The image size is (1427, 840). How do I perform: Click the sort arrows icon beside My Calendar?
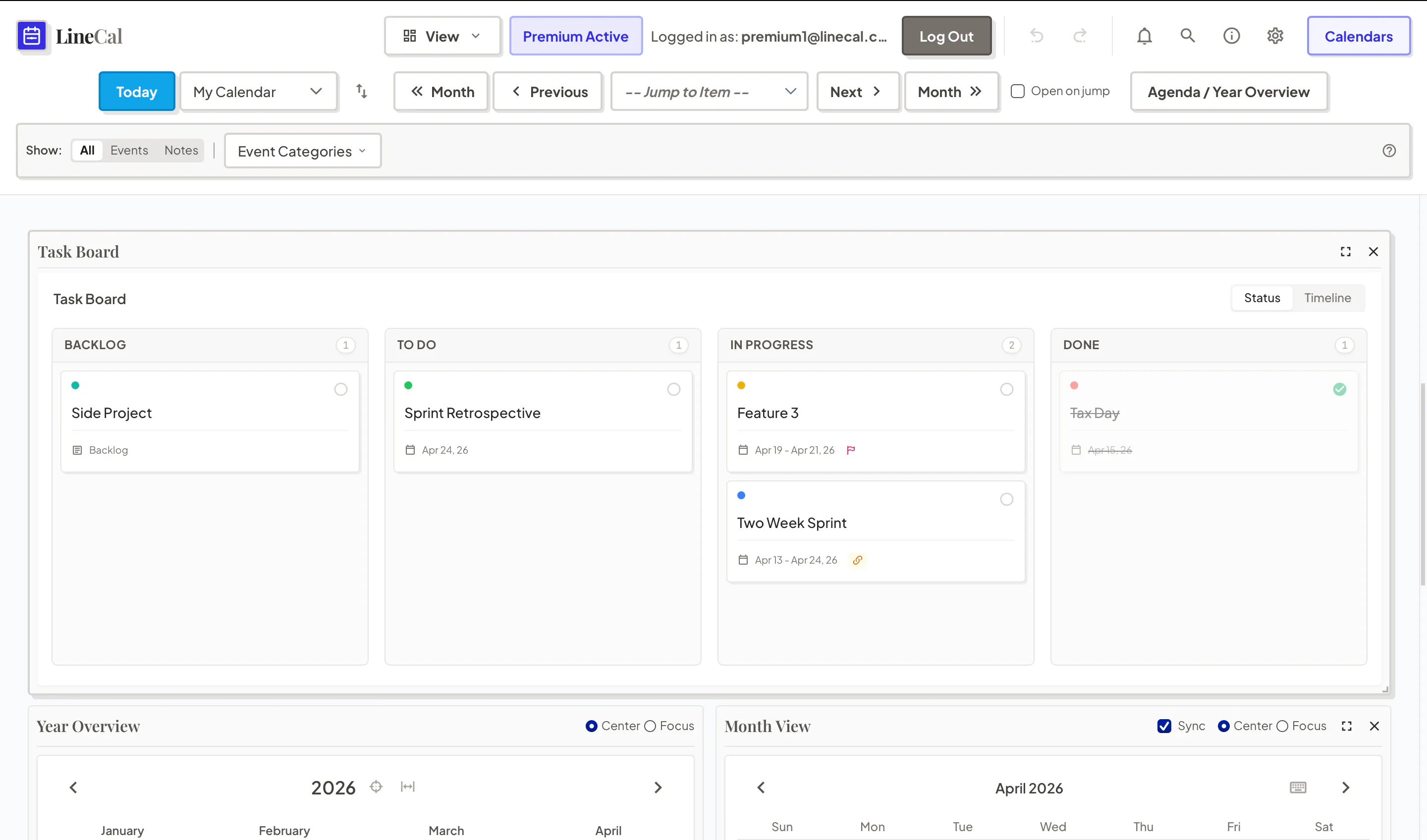[x=362, y=91]
